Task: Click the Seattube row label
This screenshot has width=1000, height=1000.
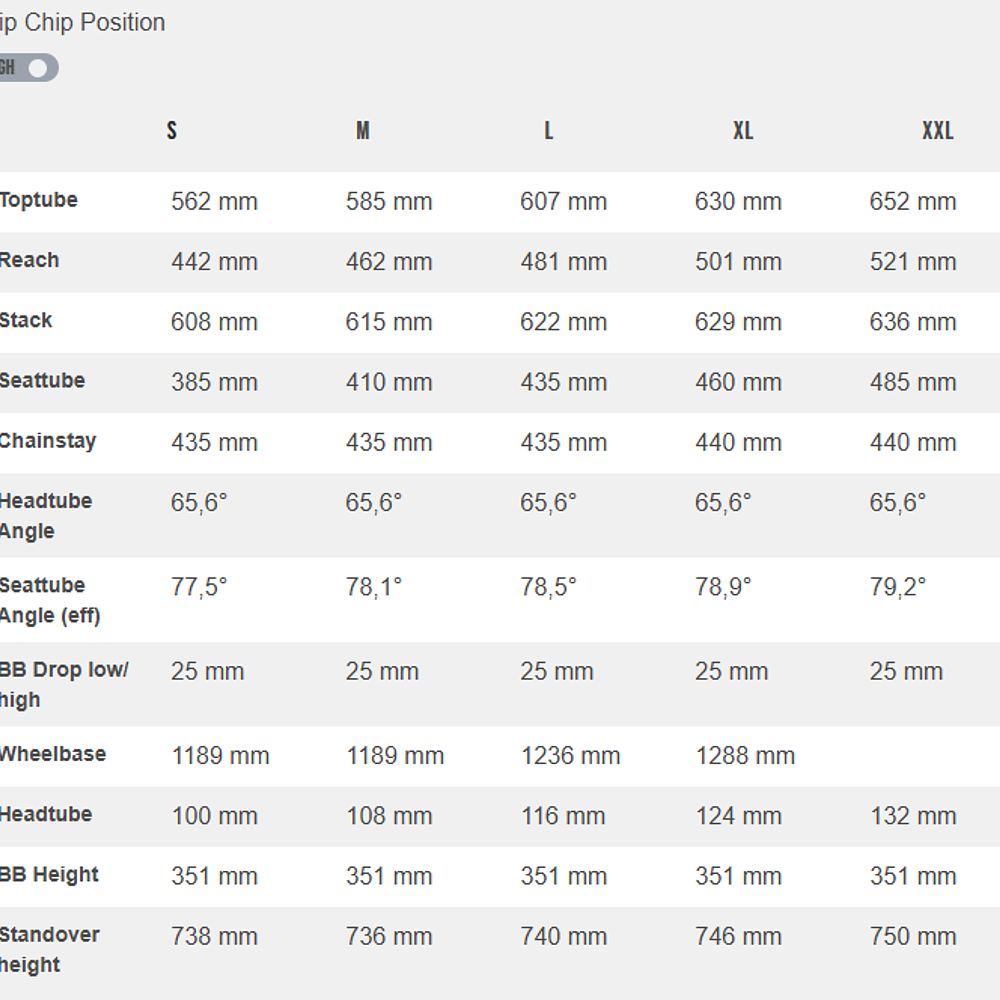Action: pos(43,380)
